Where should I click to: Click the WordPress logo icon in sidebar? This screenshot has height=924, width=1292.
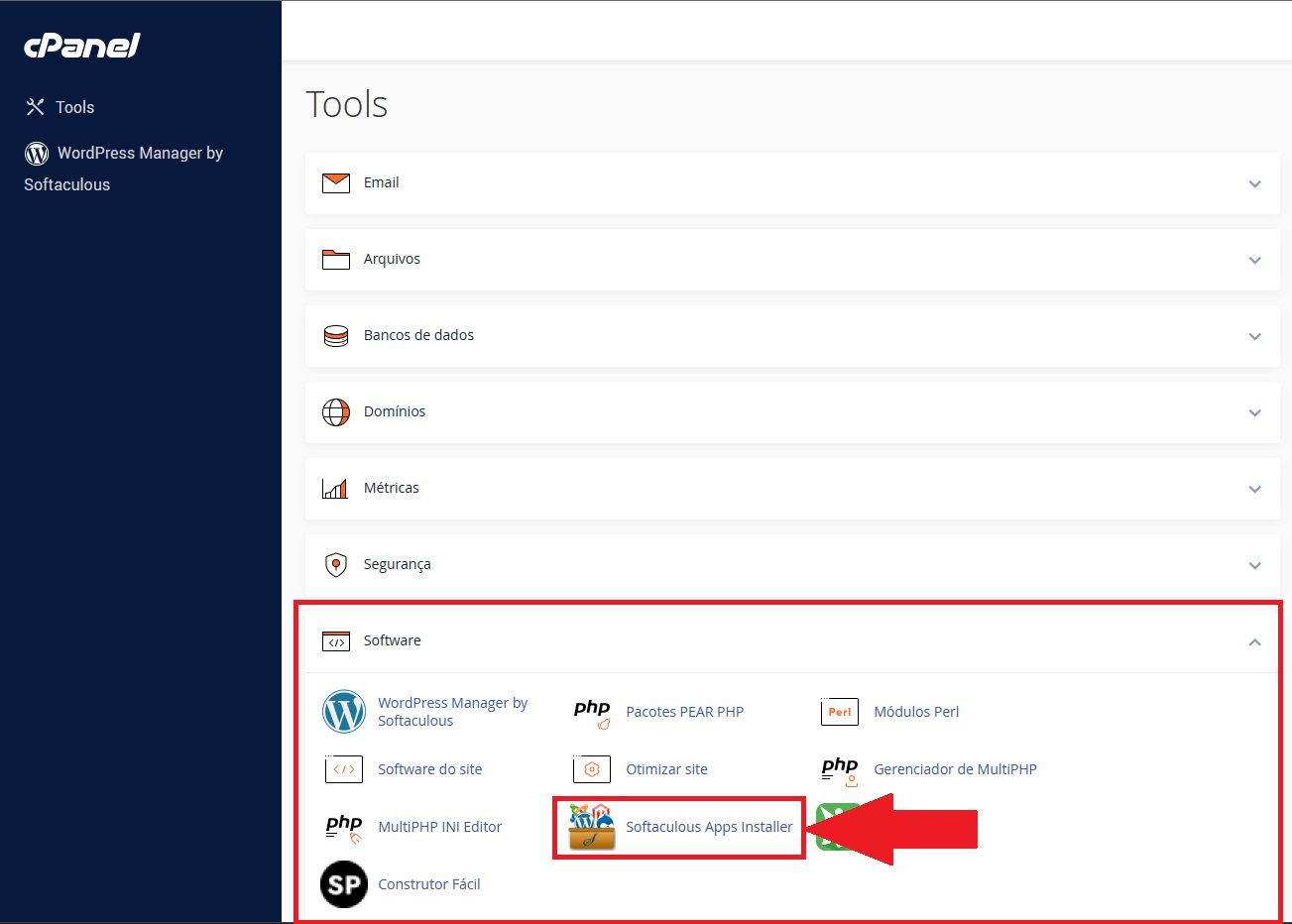37,154
